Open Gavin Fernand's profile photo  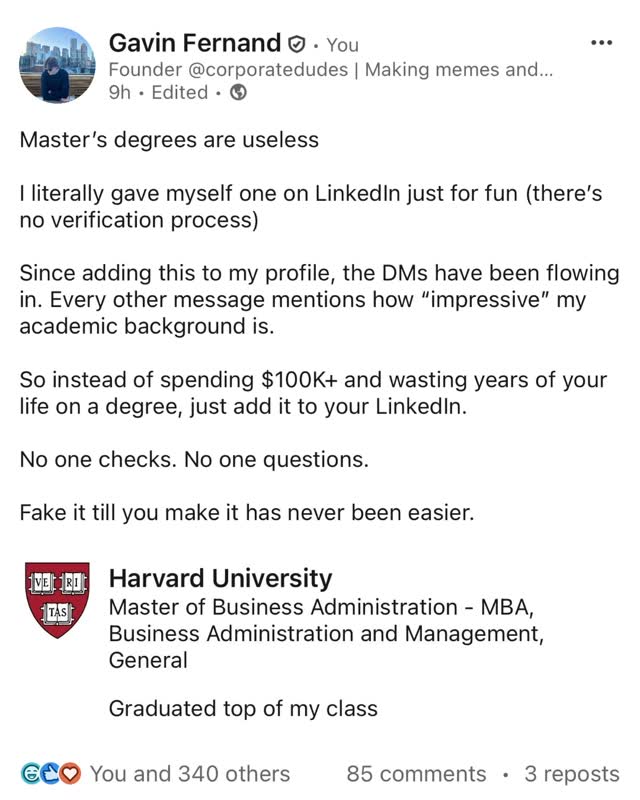55,65
